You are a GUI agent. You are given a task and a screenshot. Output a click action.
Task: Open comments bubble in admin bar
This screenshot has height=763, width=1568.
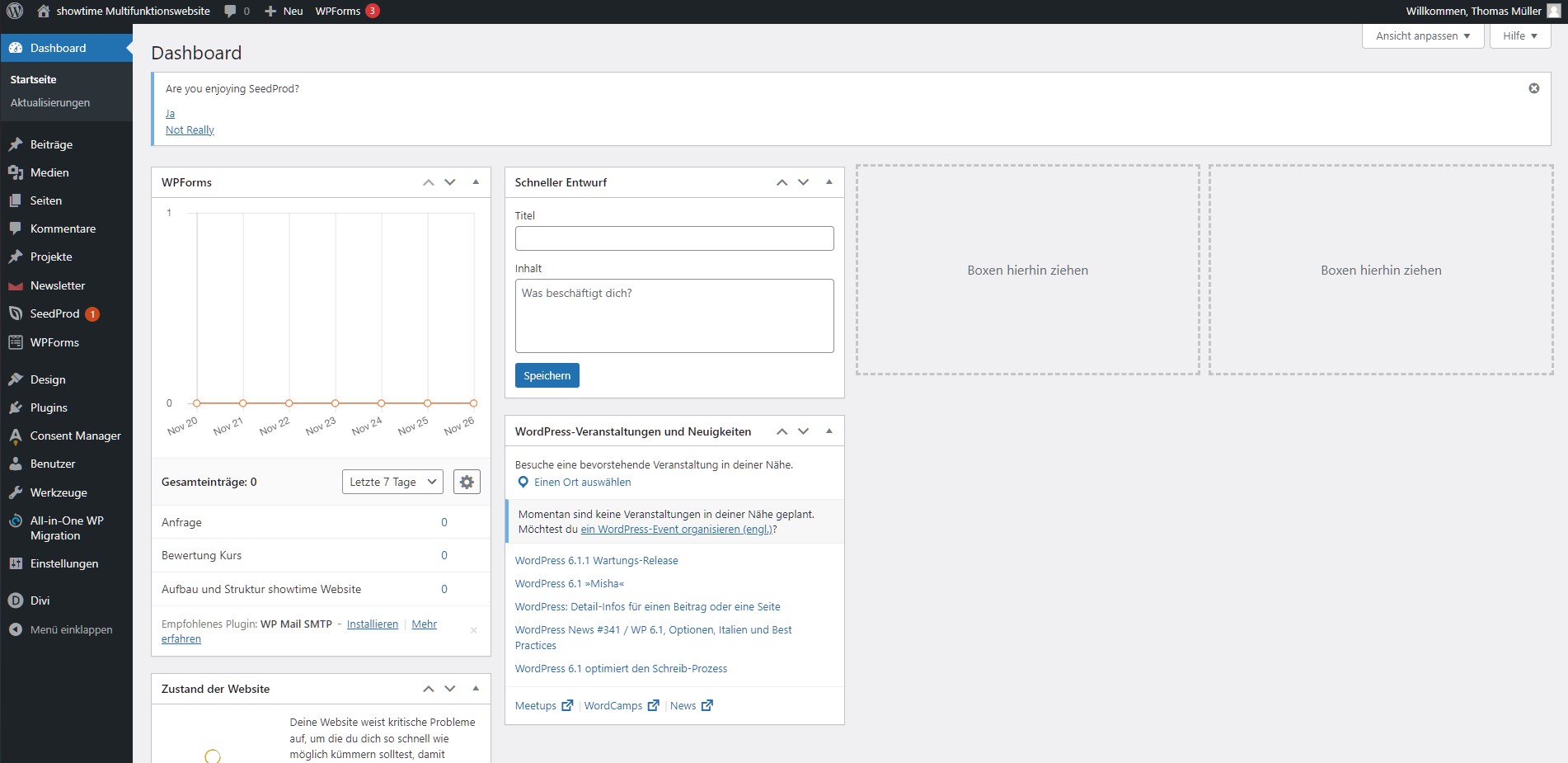[237, 12]
